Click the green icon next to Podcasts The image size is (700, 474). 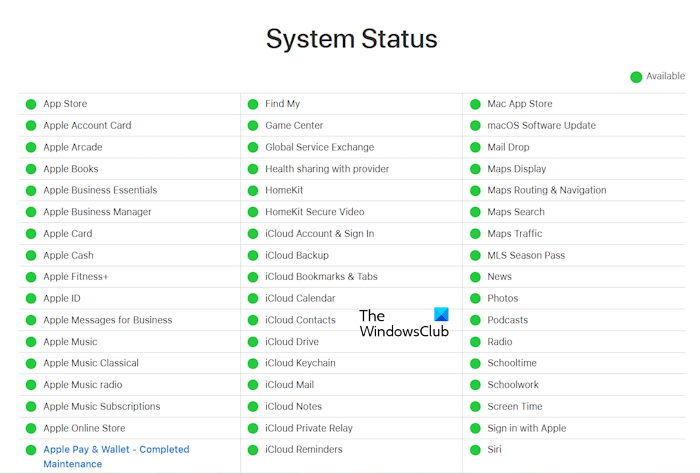click(475, 320)
